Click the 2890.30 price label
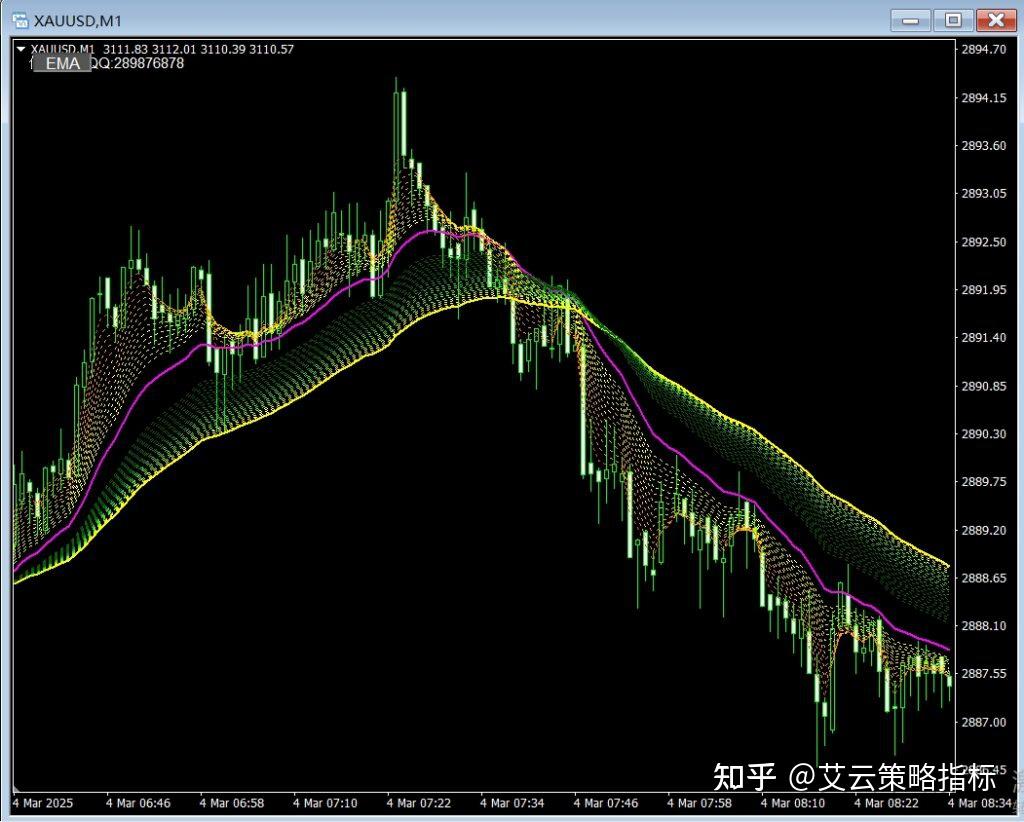The width and height of the screenshot is (1024, 822). [984, 434]
